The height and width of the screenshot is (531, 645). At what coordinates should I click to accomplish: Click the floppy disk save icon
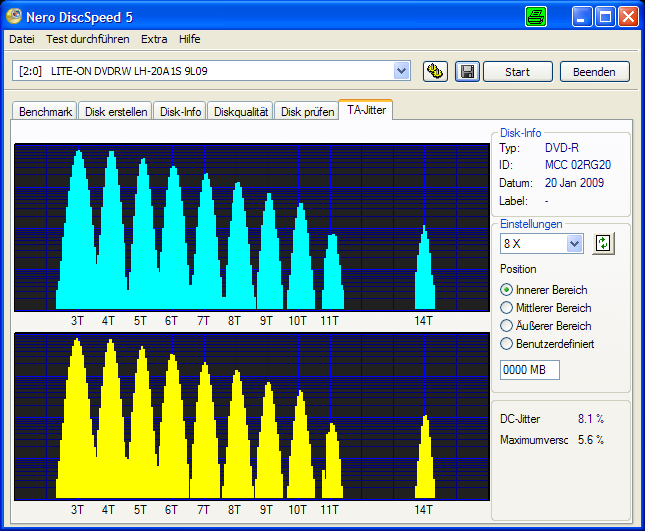(467, 72)
